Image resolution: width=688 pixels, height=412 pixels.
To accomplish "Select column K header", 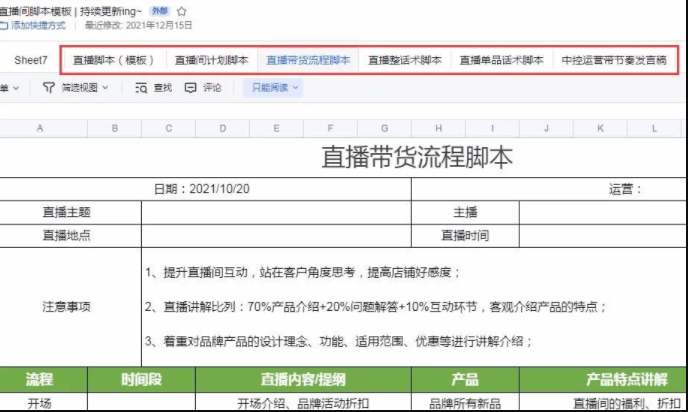I will [600, 129].
